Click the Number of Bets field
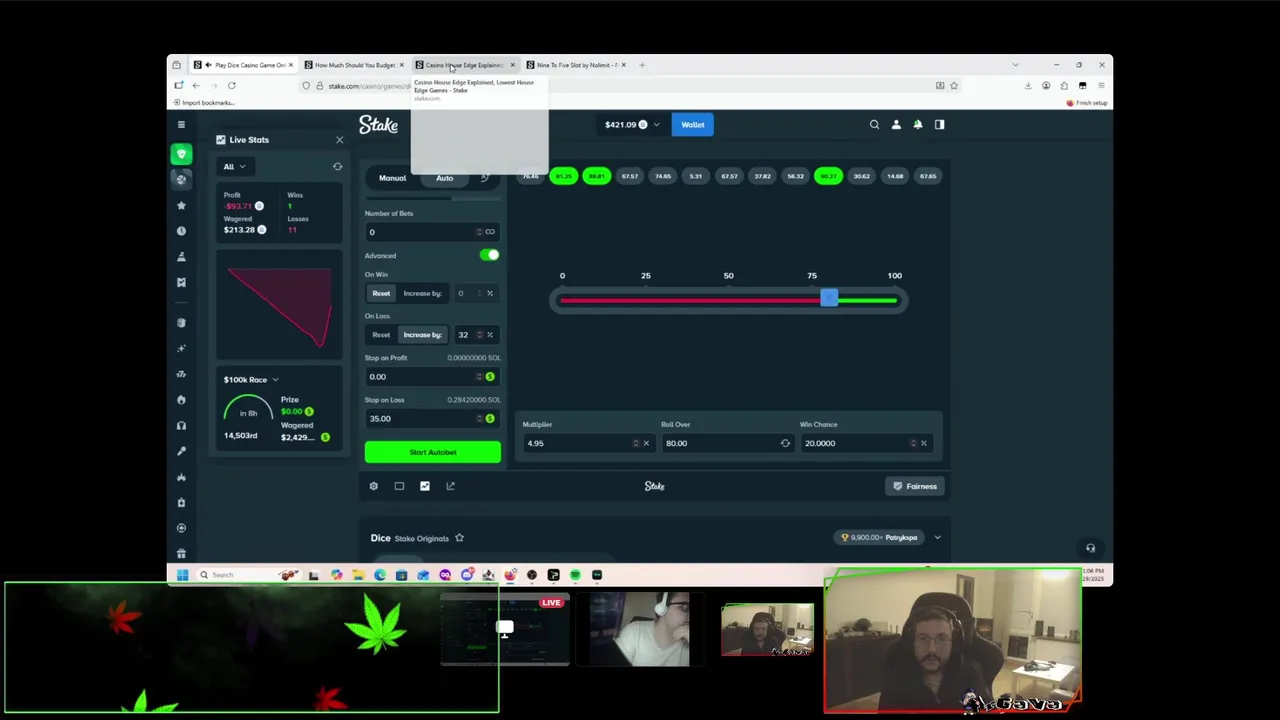 [422, 232]
